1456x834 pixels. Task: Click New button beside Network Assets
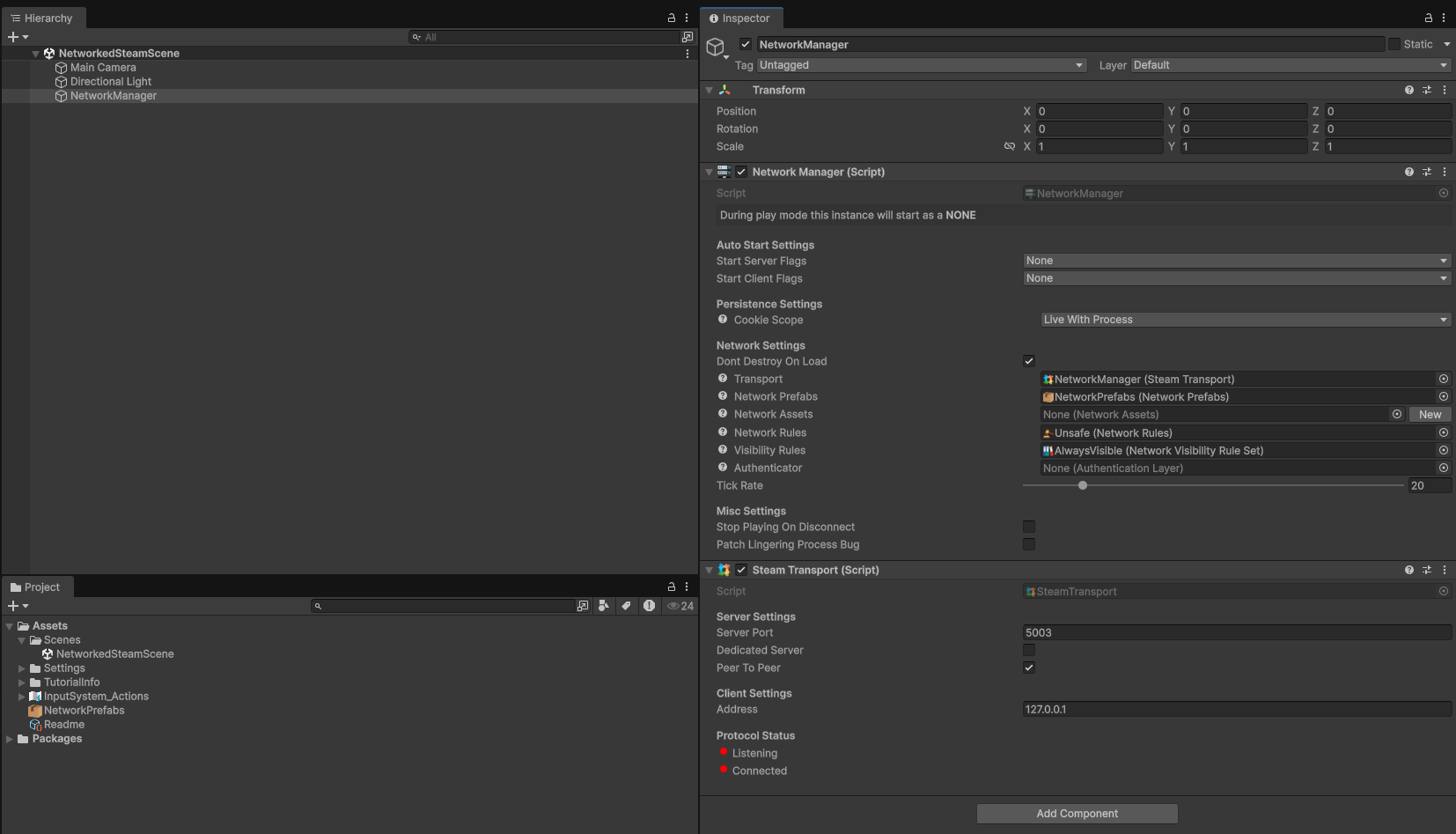(1430, 415)
